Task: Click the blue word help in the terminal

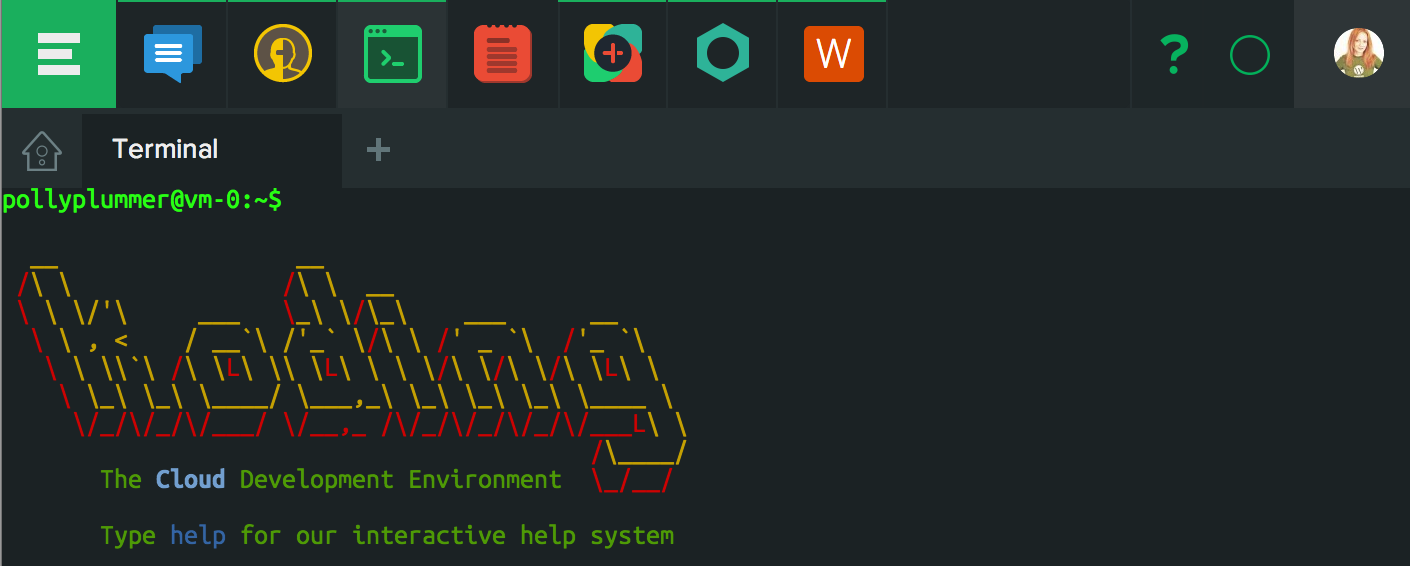Action: (197, 536)
